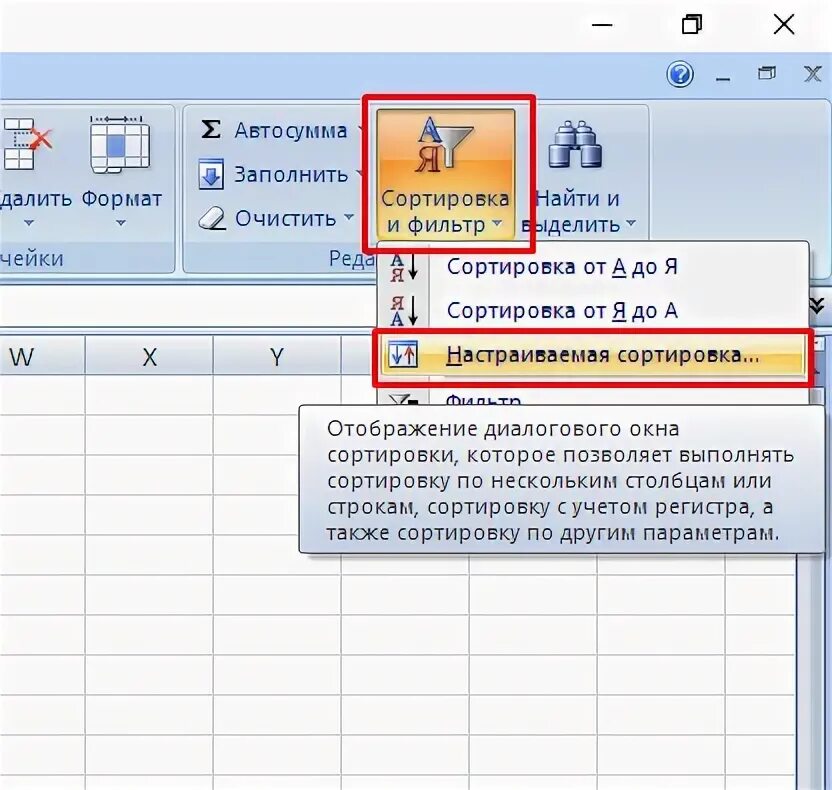Click the Найти и выделить binoculars icon
Screen dimensions: 832x790
[575, 144]
